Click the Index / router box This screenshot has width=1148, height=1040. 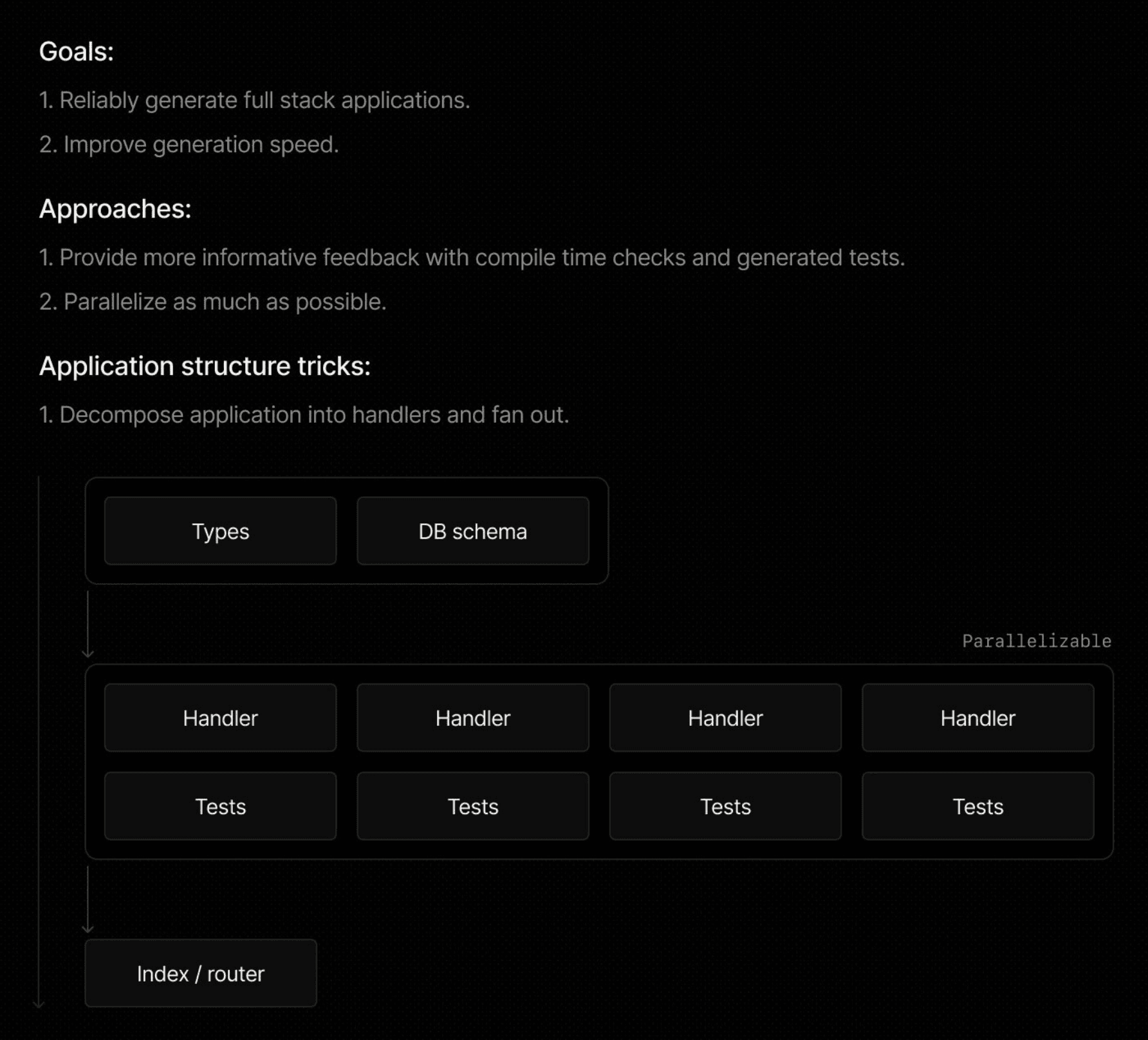pos(201,973)
